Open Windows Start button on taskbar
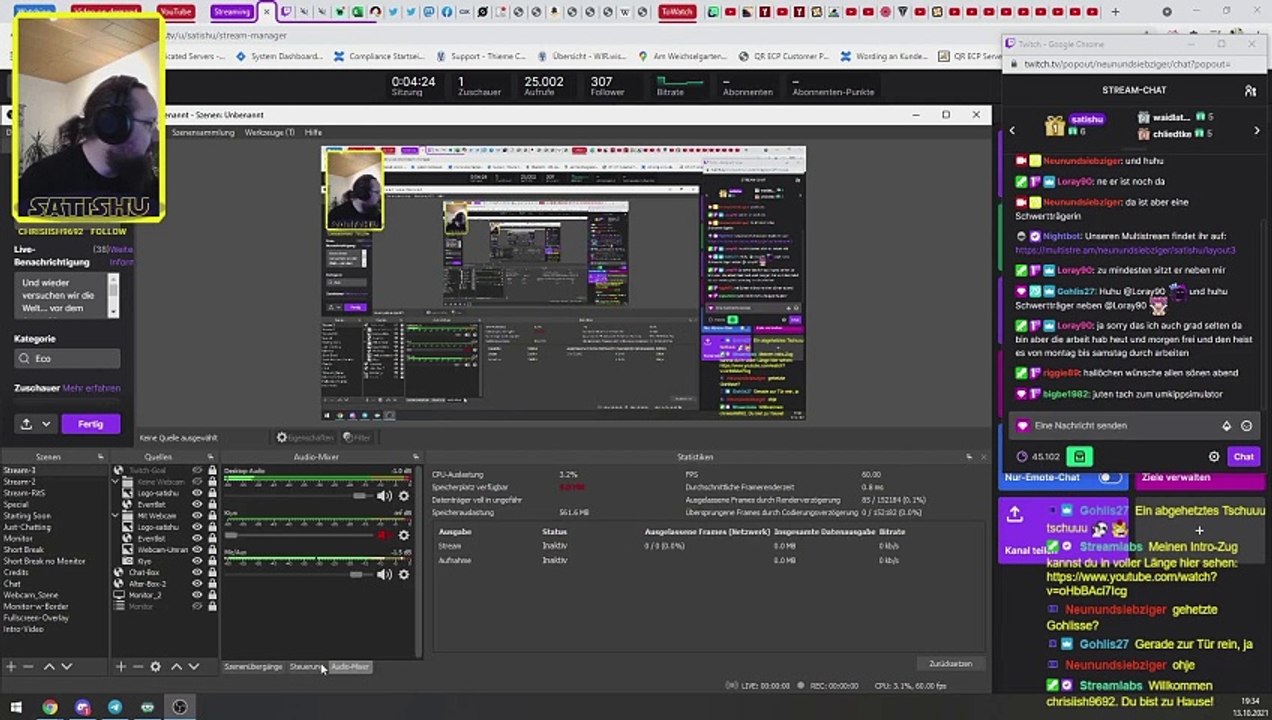 pyautogui.click(x=16, y=707)
